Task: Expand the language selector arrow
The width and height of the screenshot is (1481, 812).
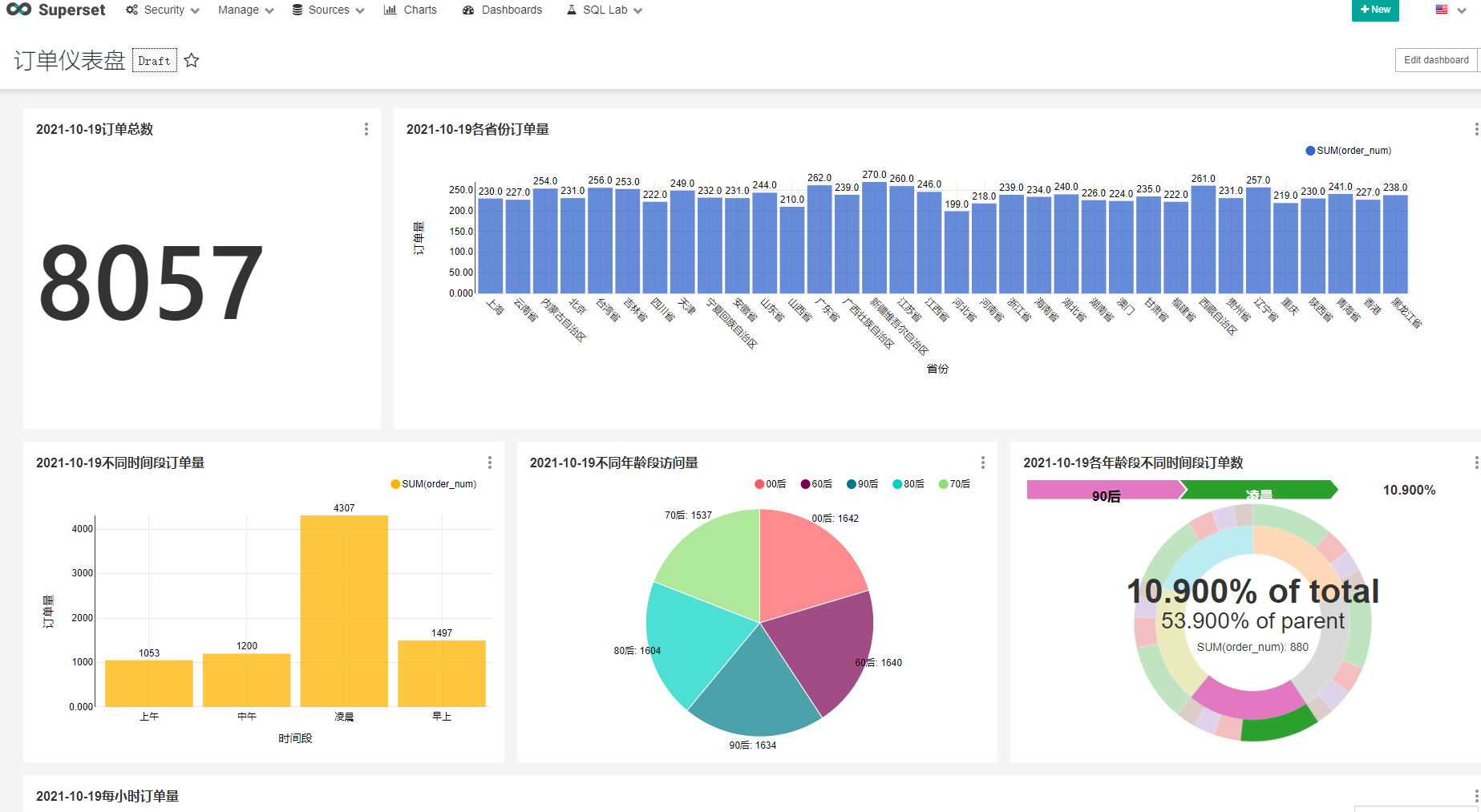Action: (x=1462, y=10)
